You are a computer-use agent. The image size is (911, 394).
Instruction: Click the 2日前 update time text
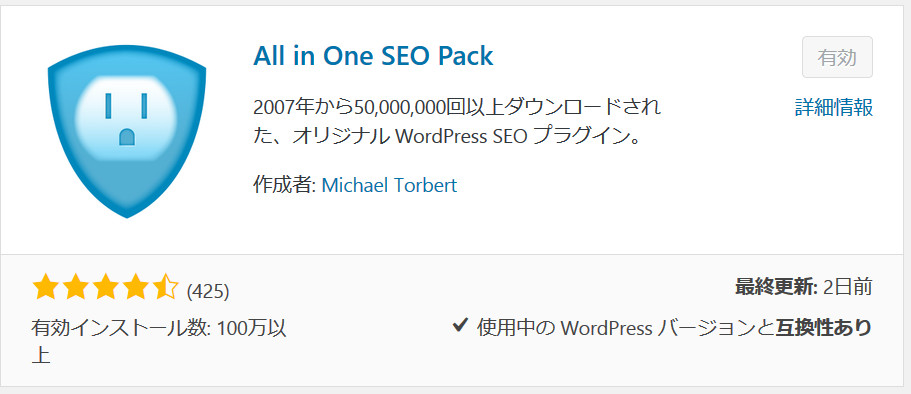[x=848, y=287]
